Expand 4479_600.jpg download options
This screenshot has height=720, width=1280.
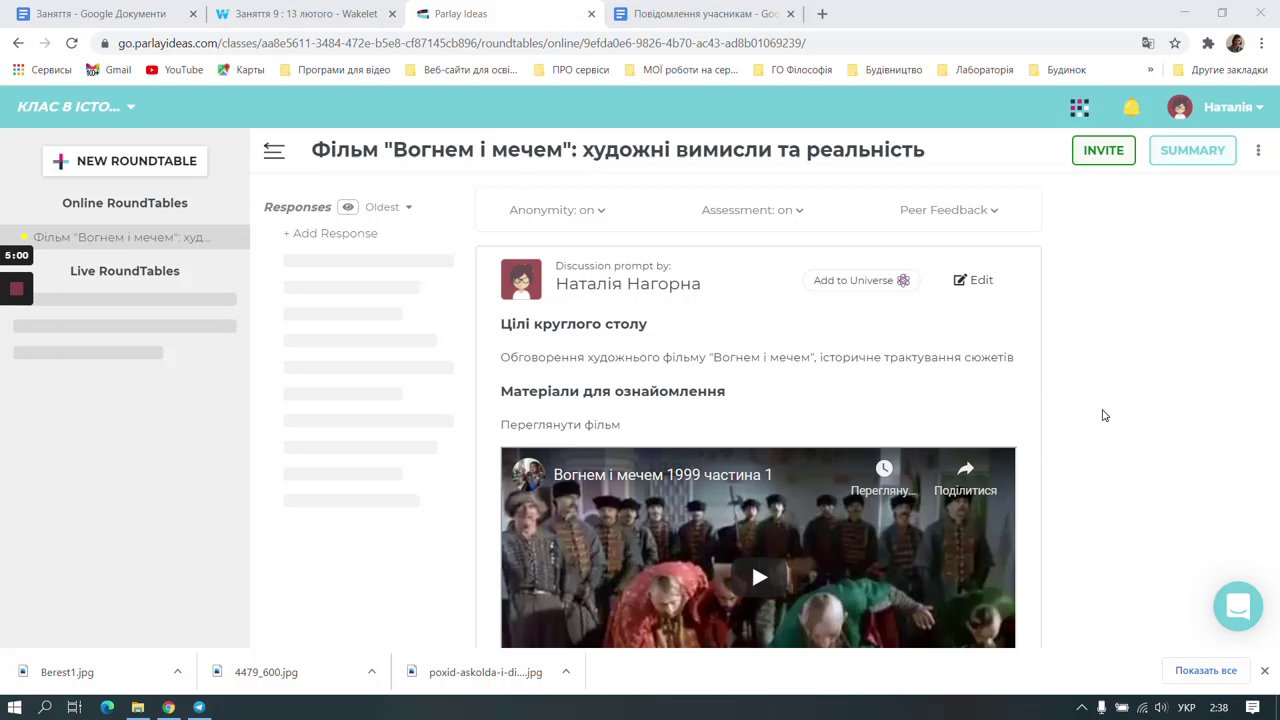[x=371, y=672]
